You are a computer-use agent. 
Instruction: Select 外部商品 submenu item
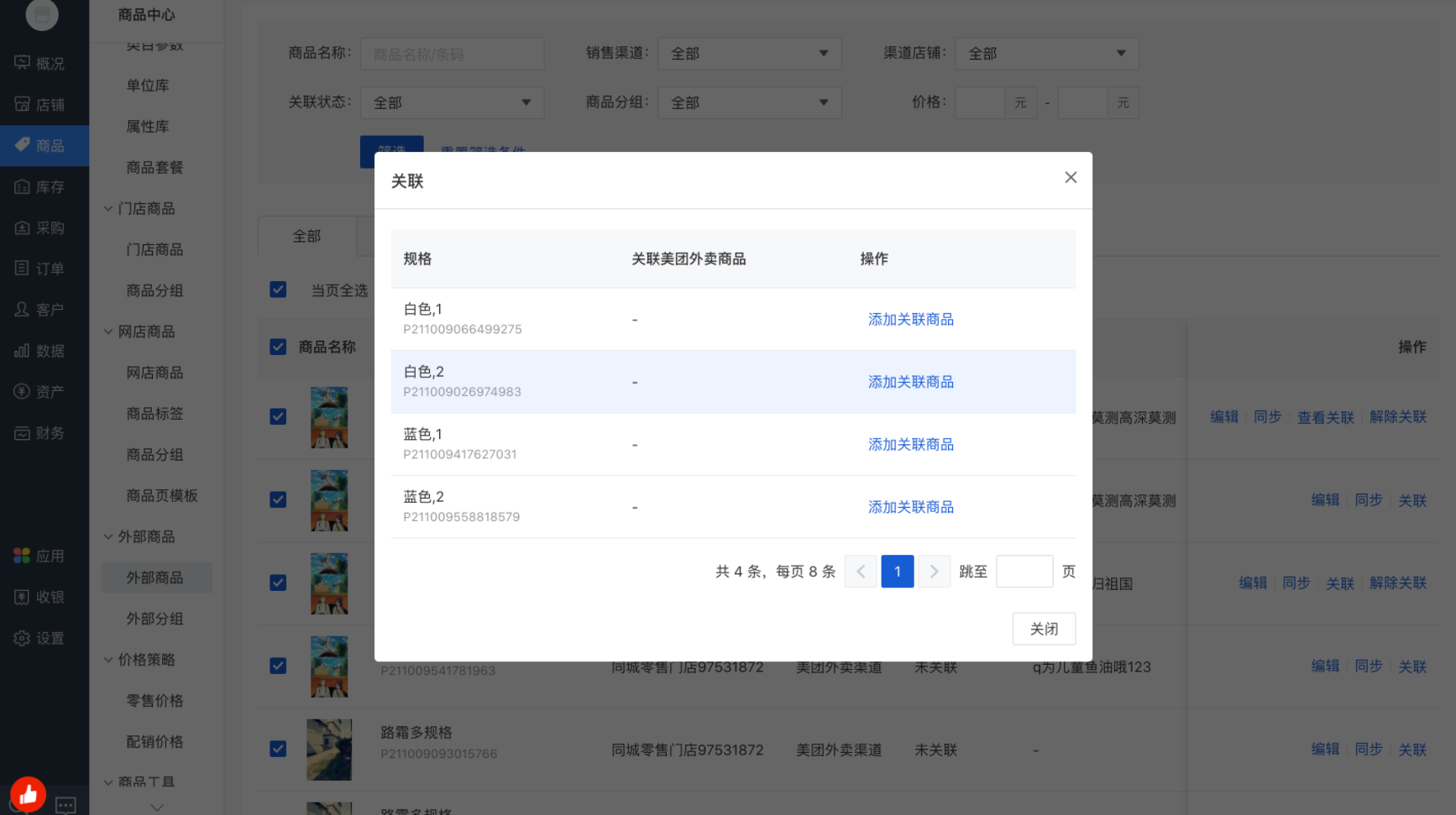coord(157,577)
